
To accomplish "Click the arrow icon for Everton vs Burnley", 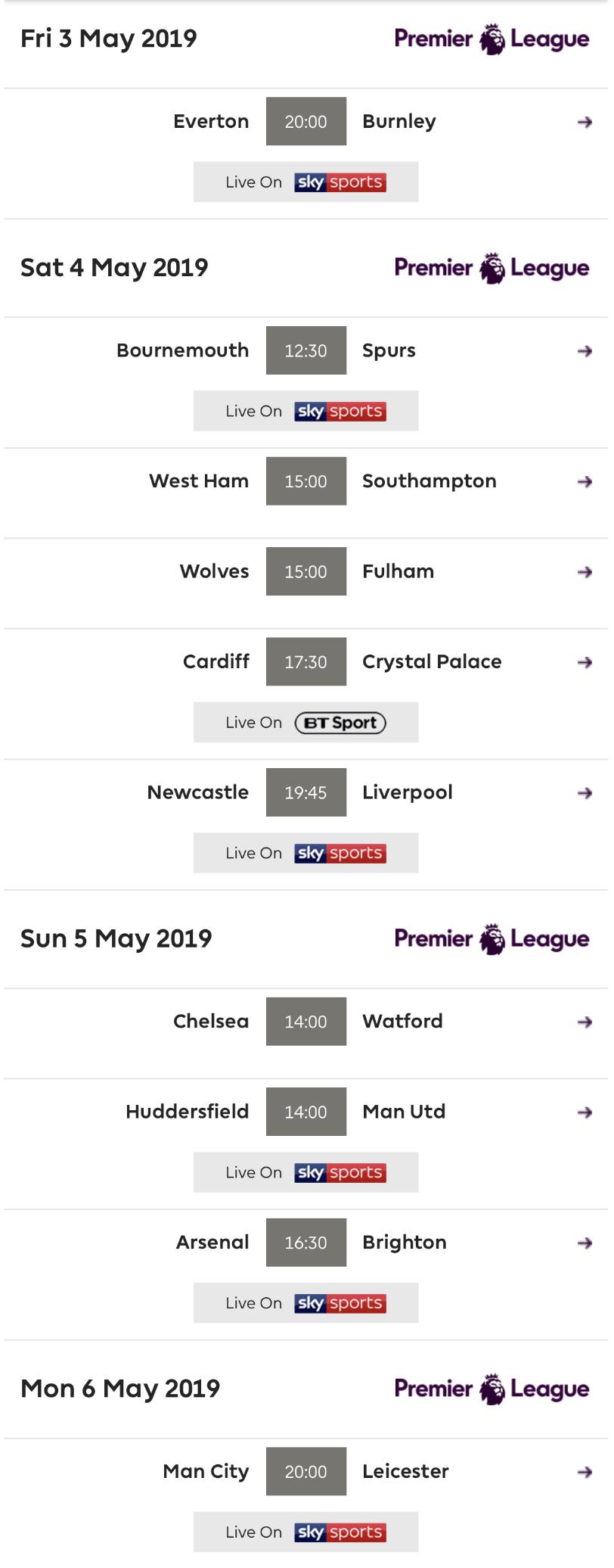I will coord(585,122).
